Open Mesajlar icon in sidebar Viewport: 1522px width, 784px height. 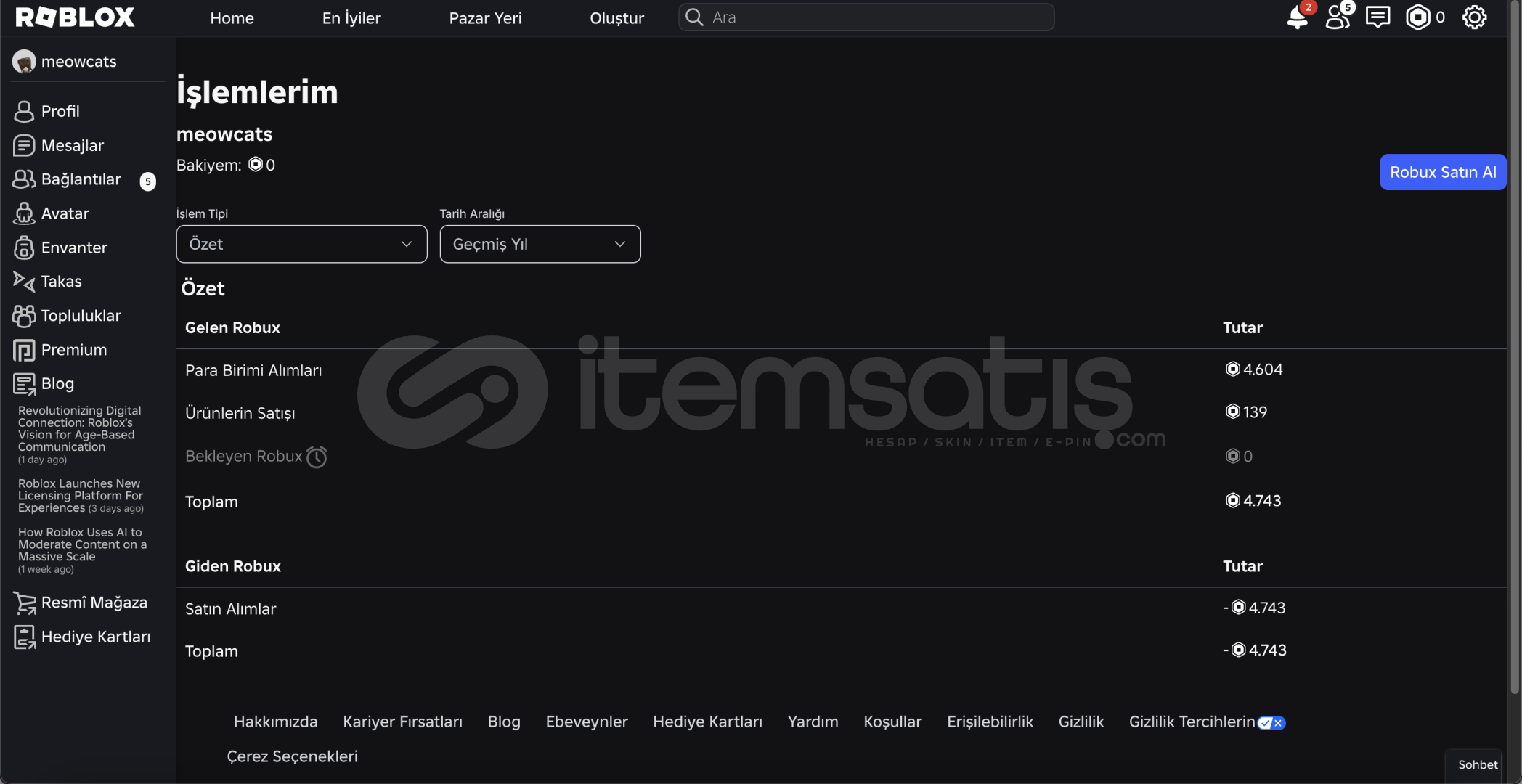click(24, 145)
